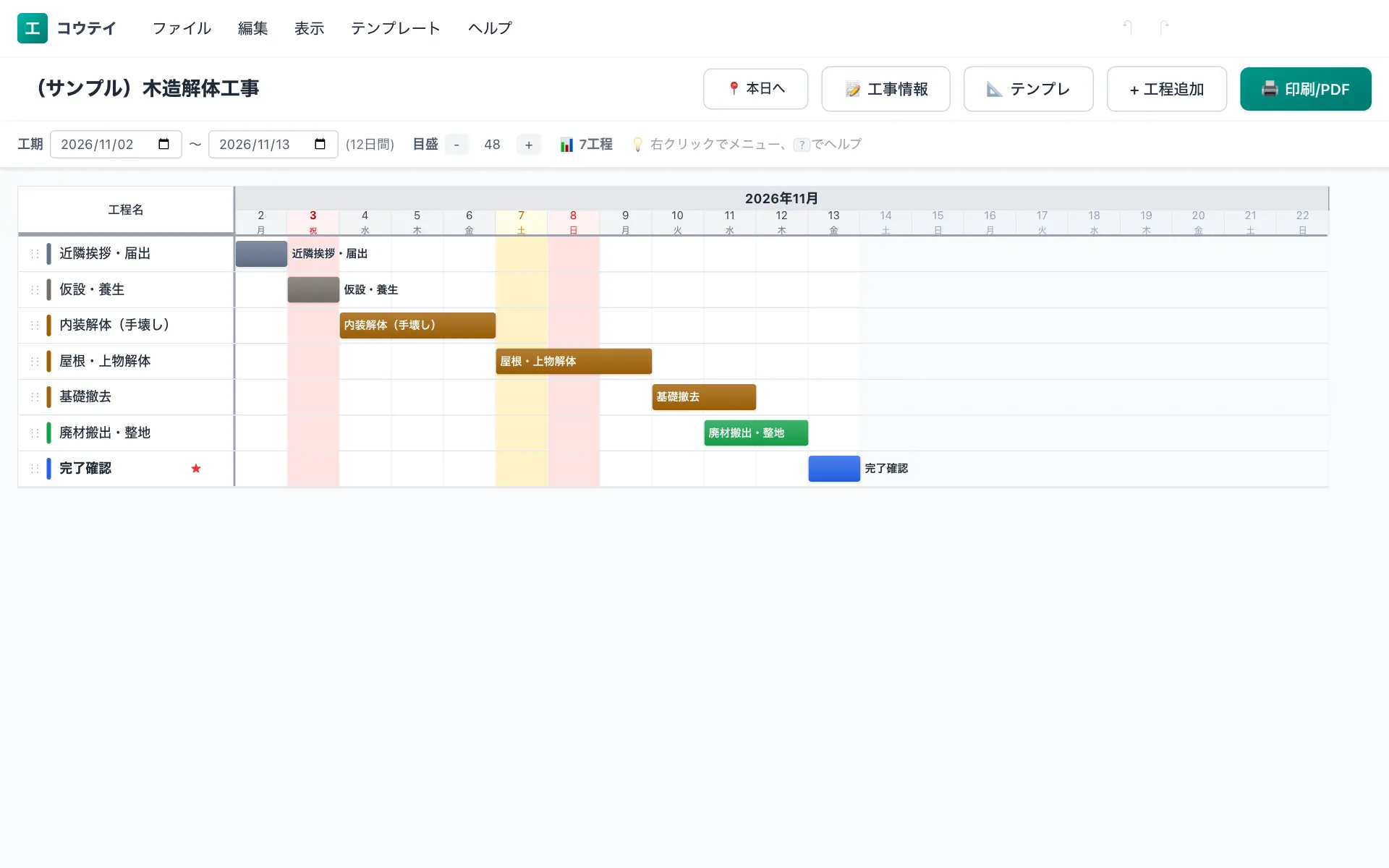Add a task with 工程追加 button
The width and height of the screenshot is (1389, 868).
(1166, 89)
